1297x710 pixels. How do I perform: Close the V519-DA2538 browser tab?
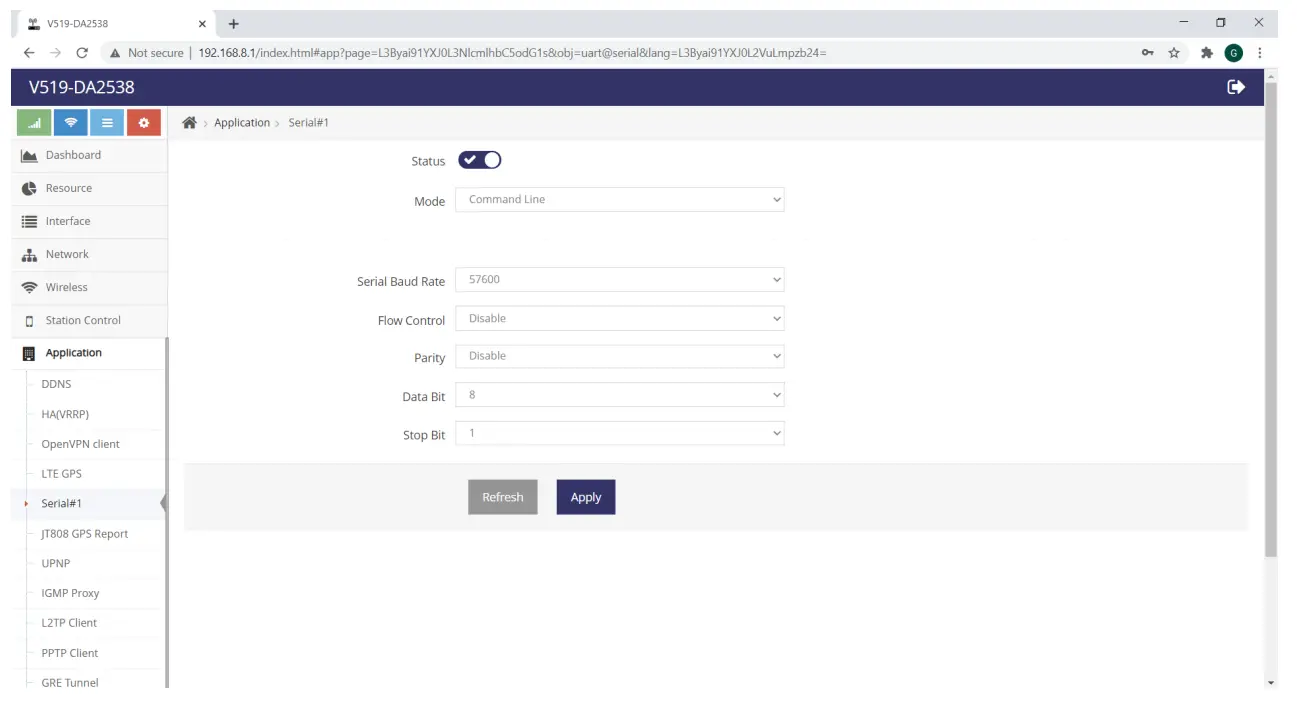(202, 23)
